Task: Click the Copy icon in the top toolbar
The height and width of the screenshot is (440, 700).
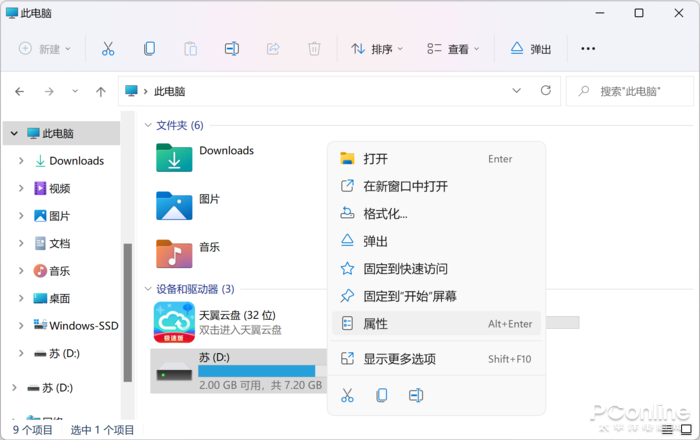Action: (x=150, y=49)
